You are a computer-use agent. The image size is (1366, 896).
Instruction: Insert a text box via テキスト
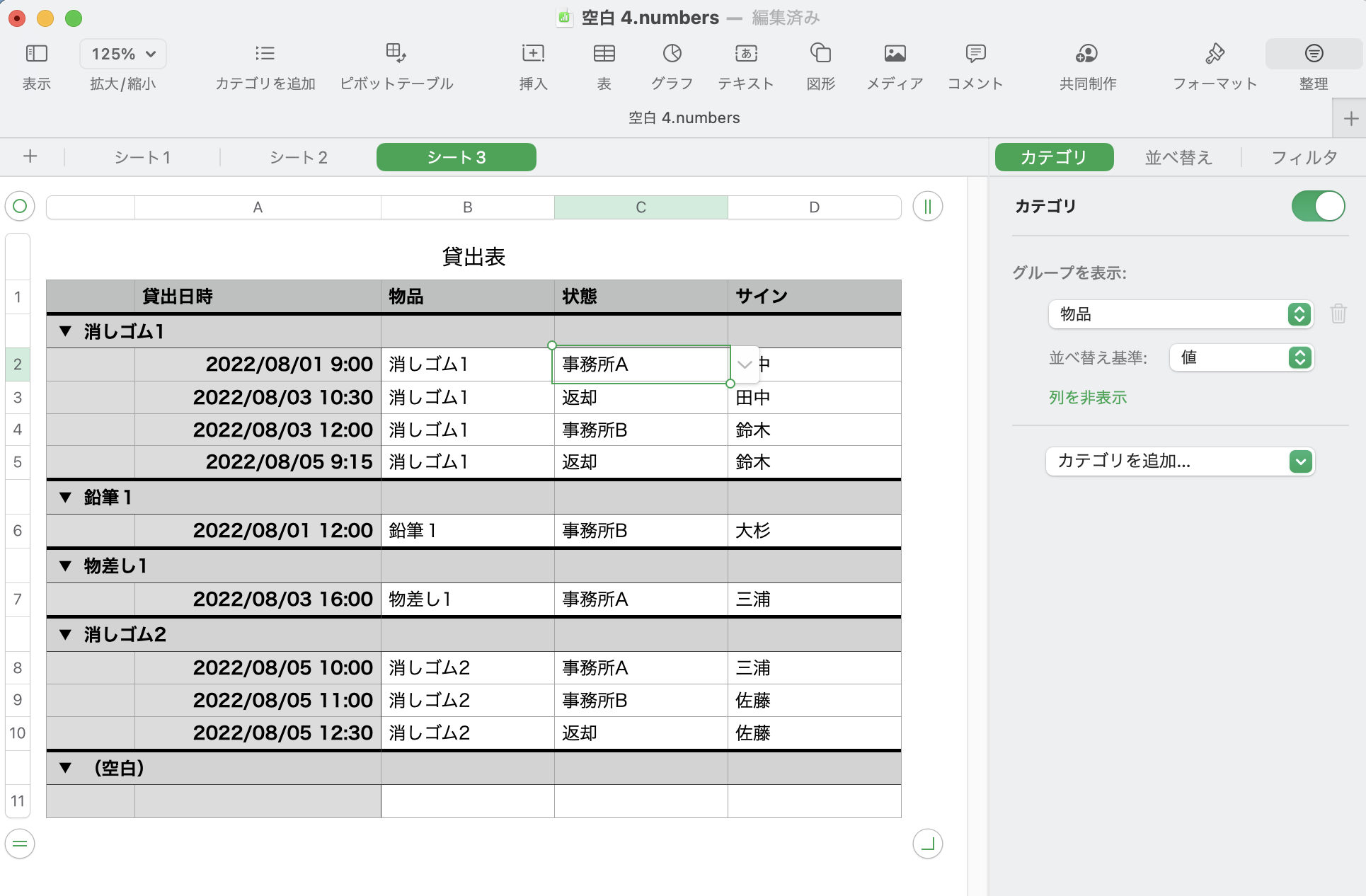tap(745, 54)
